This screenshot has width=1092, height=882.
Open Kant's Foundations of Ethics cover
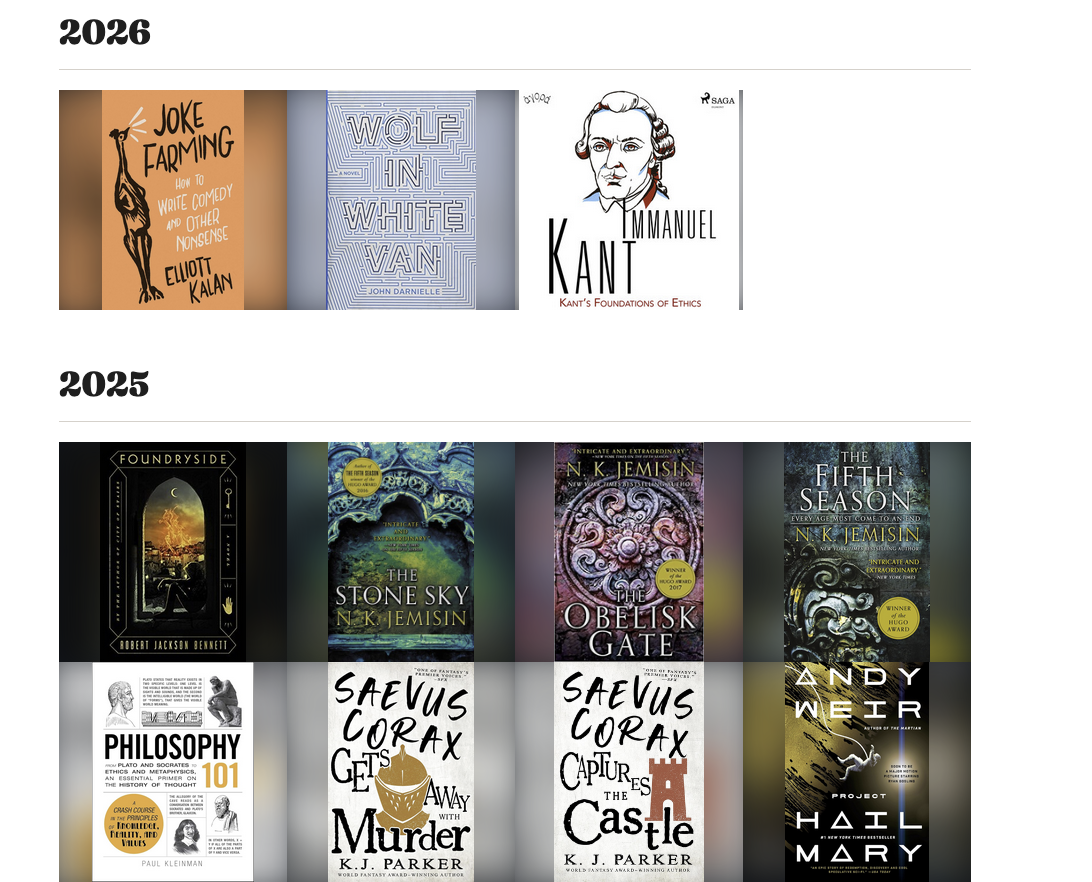tap(631, 200)
